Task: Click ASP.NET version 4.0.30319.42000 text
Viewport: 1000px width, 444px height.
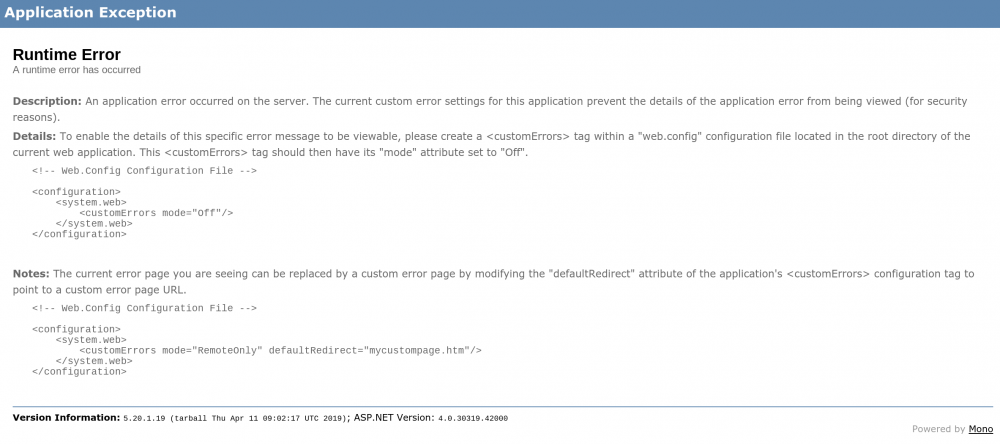Action: (x=473, y=418)
